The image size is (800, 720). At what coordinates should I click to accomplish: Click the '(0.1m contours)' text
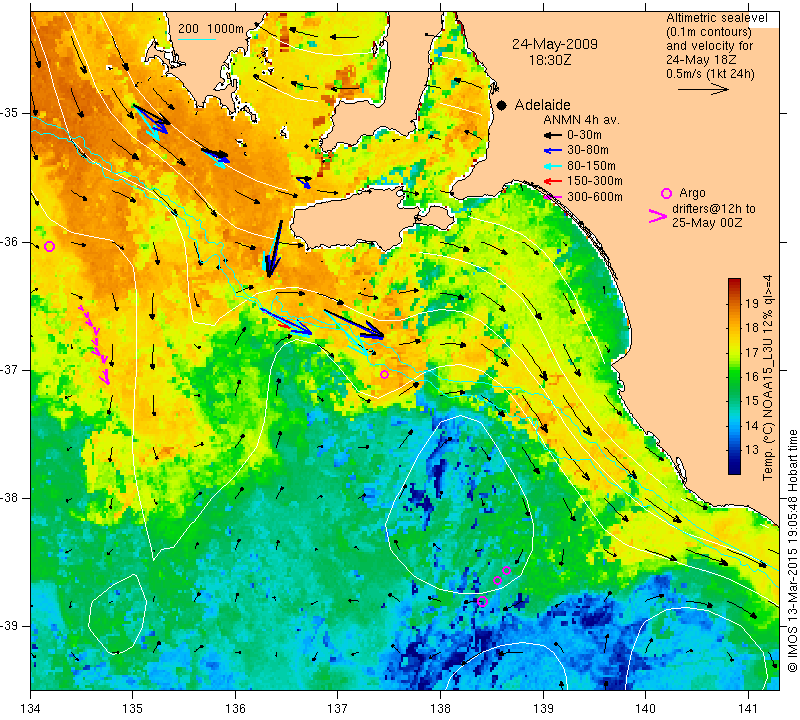(x=708, y=32)
